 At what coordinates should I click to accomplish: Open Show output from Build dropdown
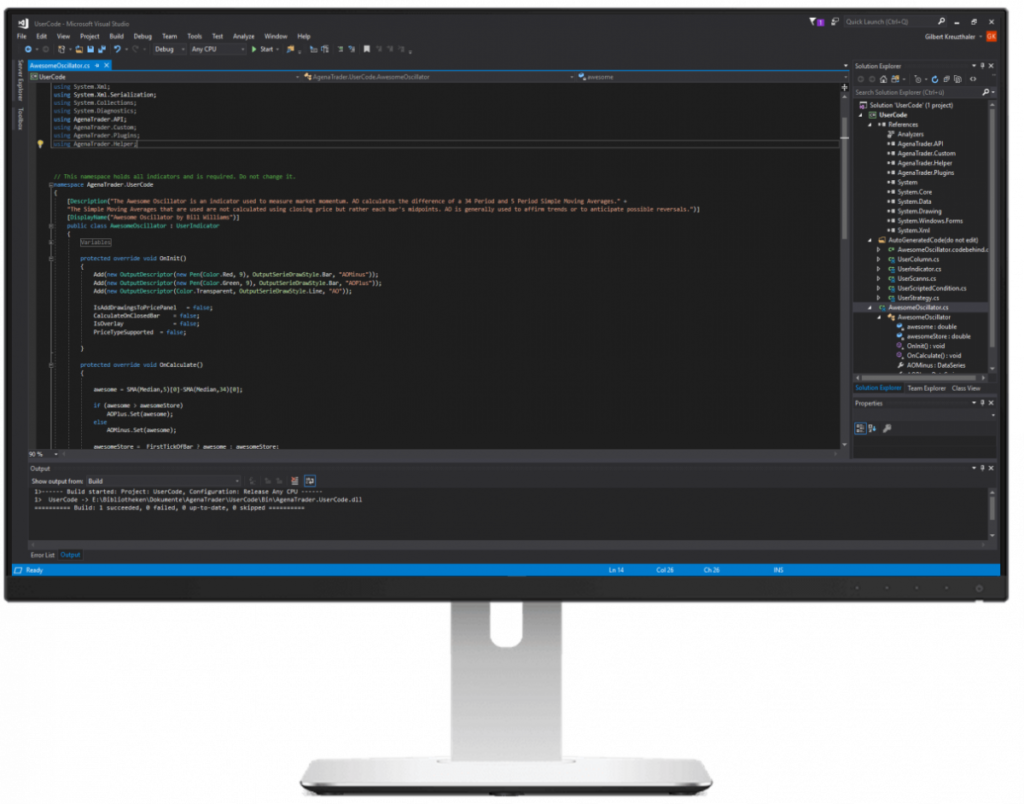pos(163,481)
